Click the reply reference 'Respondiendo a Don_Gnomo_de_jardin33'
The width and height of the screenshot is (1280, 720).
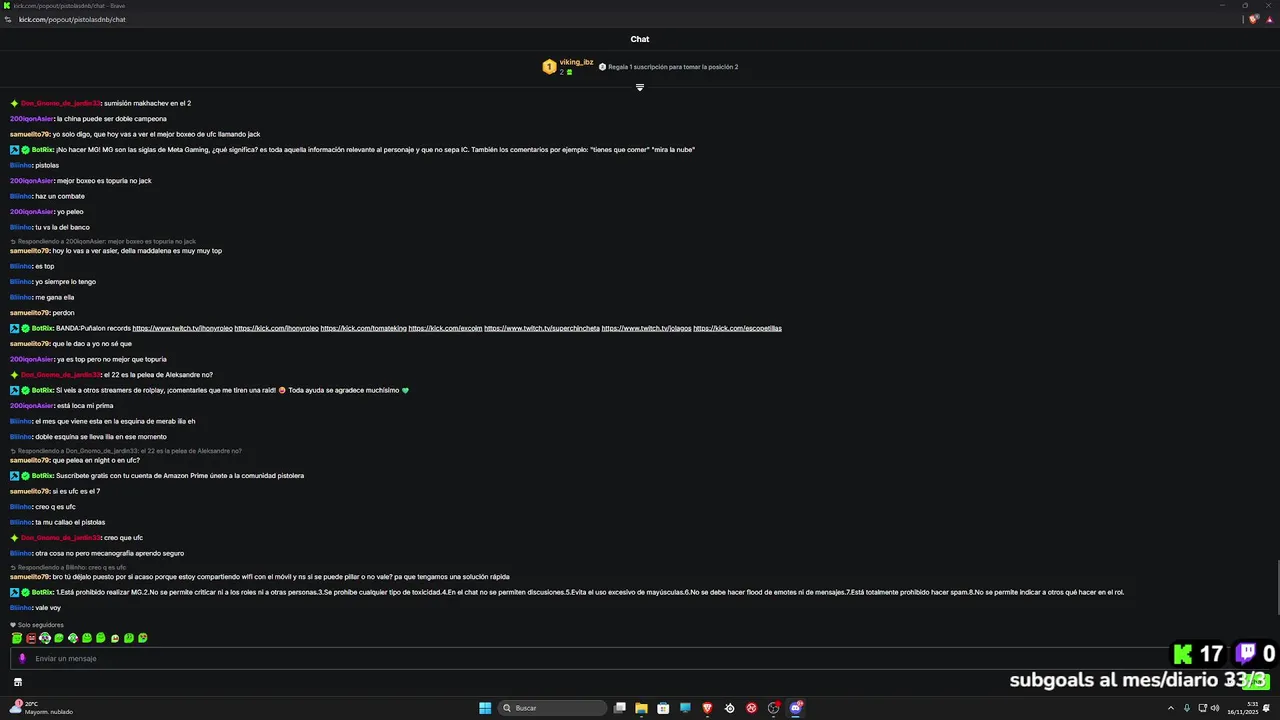[129, 451]
